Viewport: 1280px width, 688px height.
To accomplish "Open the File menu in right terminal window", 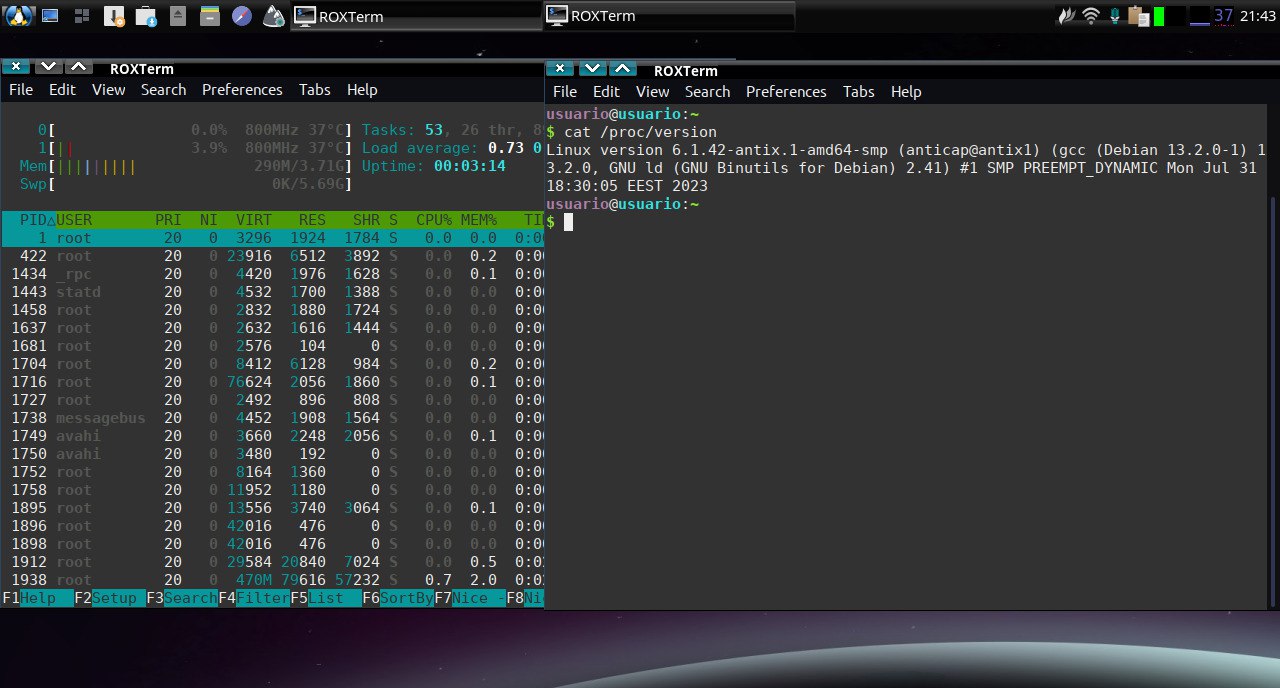I will click(564, 92).
